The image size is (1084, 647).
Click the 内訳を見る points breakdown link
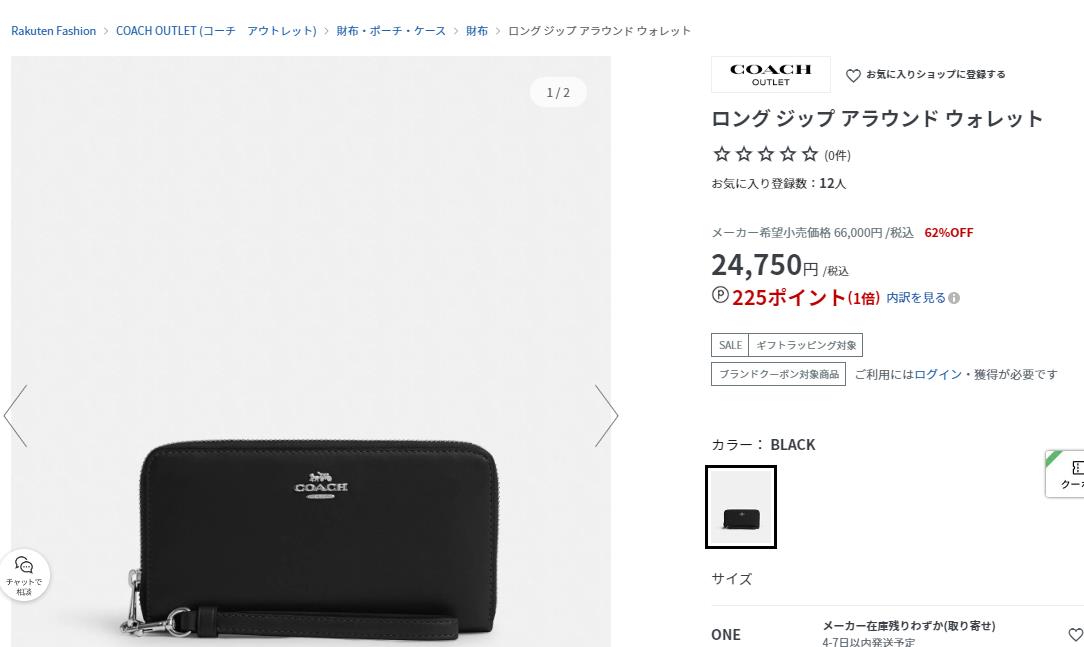point(916,298)
